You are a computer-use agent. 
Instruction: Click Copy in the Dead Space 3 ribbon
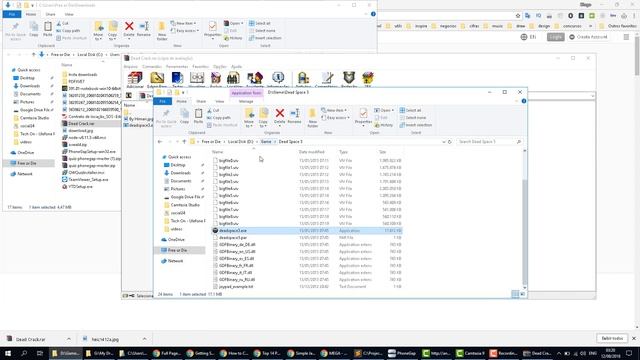pos(184,116)
